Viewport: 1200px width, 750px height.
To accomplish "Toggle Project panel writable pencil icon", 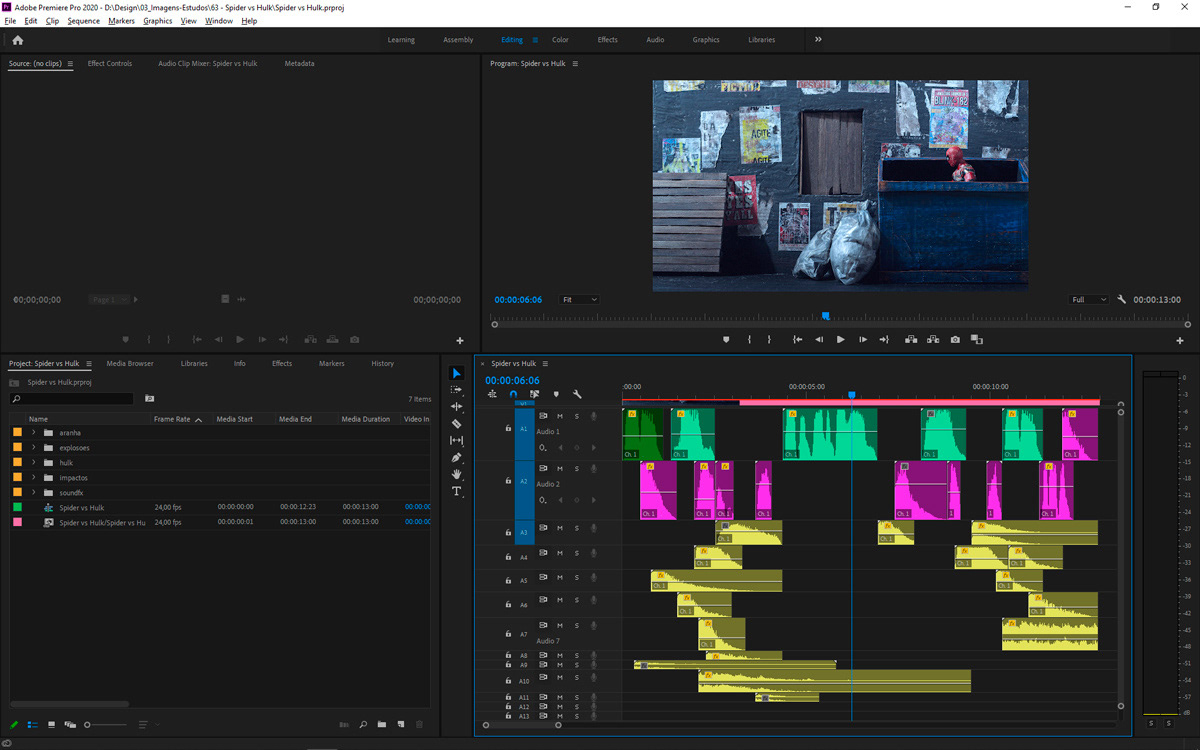I will (14, 725).
